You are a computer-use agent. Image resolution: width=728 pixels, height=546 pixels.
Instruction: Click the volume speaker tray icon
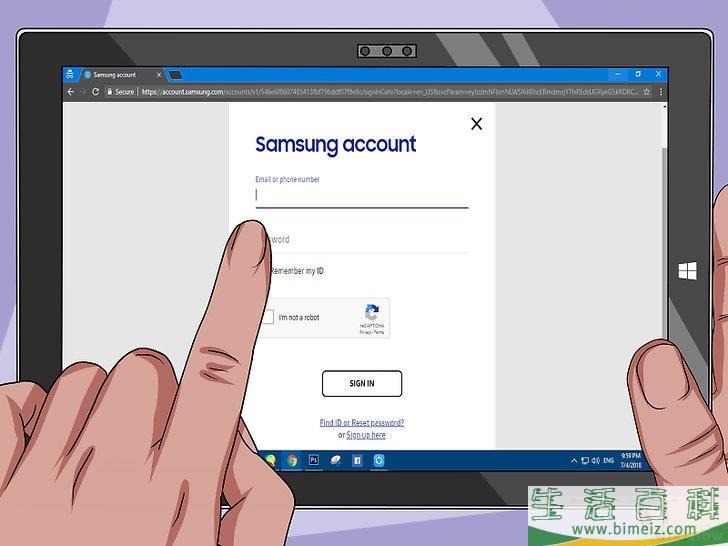pos(595,461)
